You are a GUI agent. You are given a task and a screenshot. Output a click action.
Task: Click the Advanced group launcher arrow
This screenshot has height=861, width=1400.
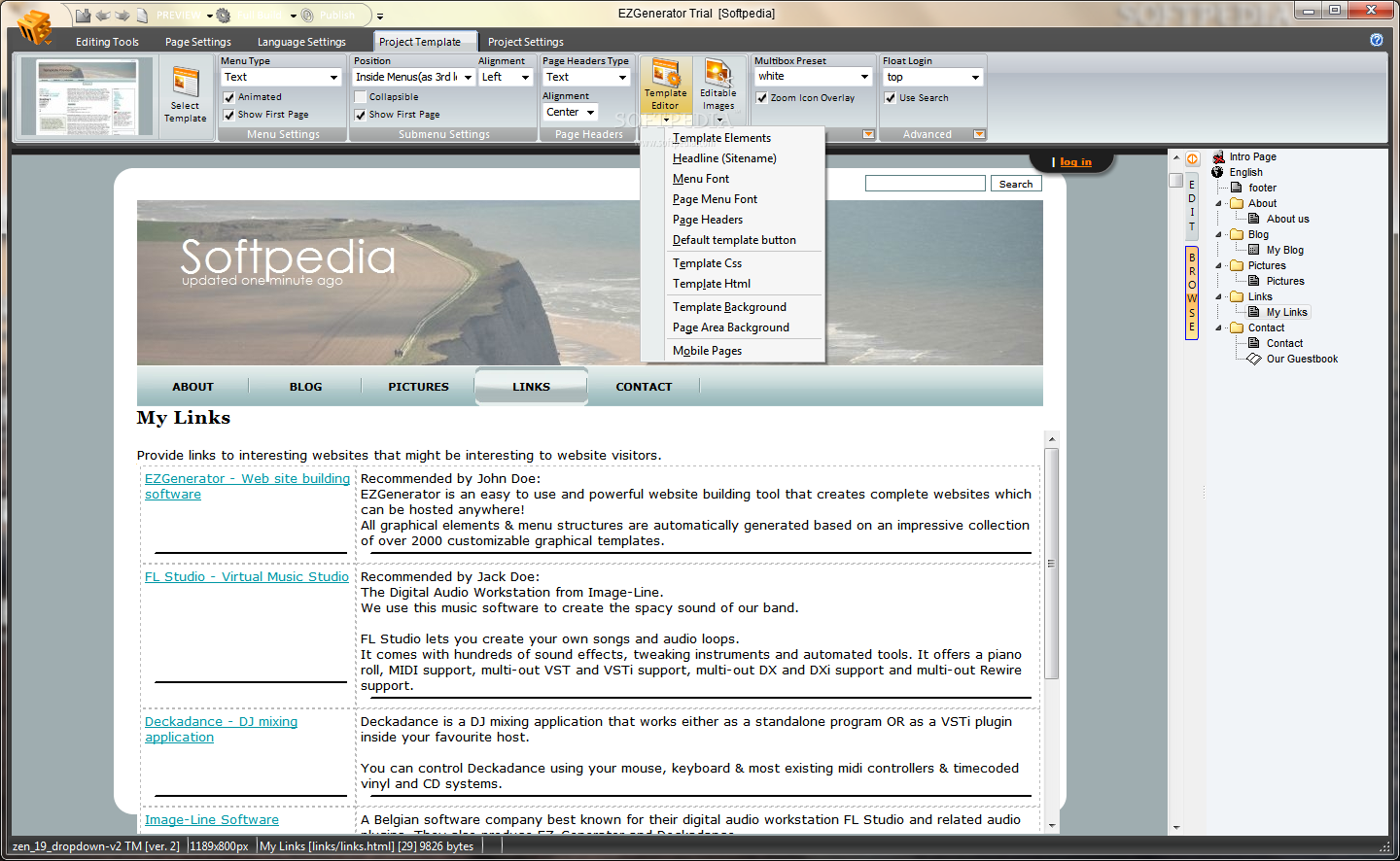point(979,134)
